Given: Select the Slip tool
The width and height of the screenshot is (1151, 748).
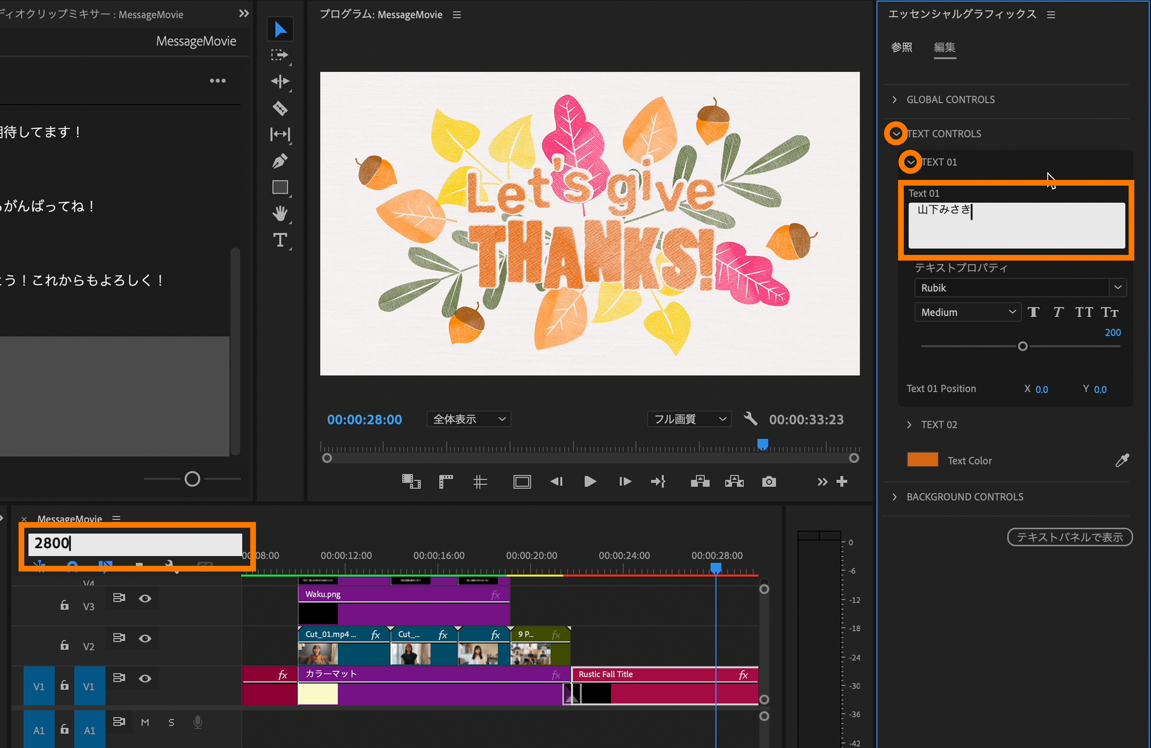Looking at the screenshot, I should click(x=280, y=134).
